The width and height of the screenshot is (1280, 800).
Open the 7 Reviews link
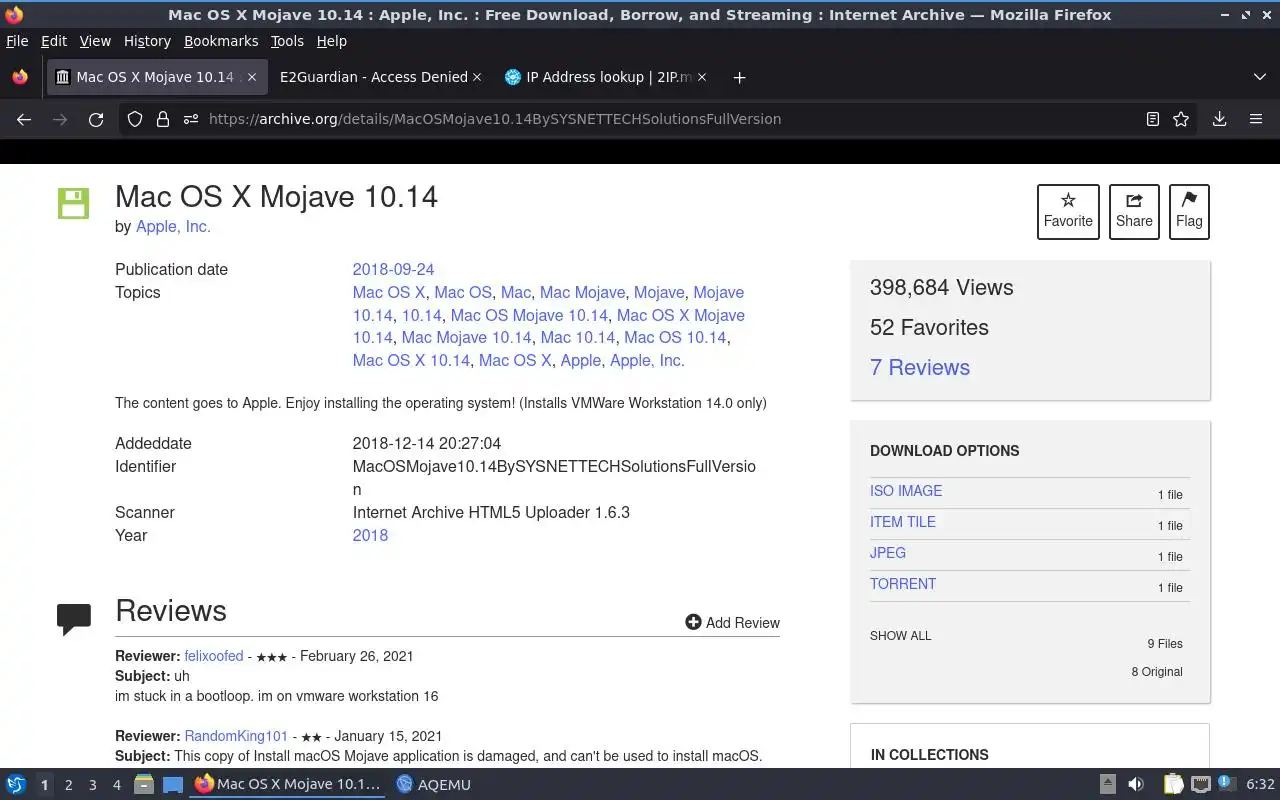920,367
